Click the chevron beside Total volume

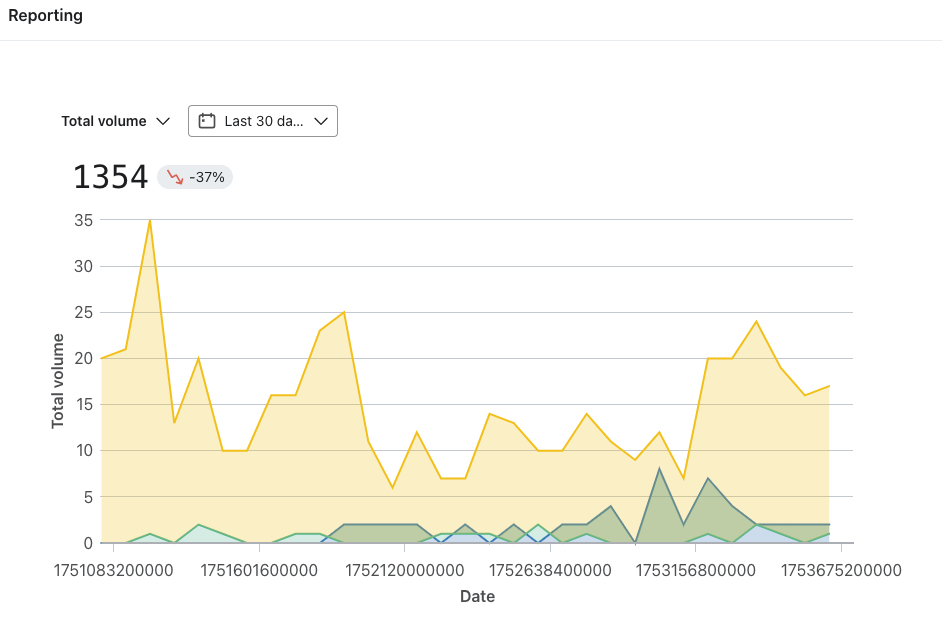[x=164, y=121]
